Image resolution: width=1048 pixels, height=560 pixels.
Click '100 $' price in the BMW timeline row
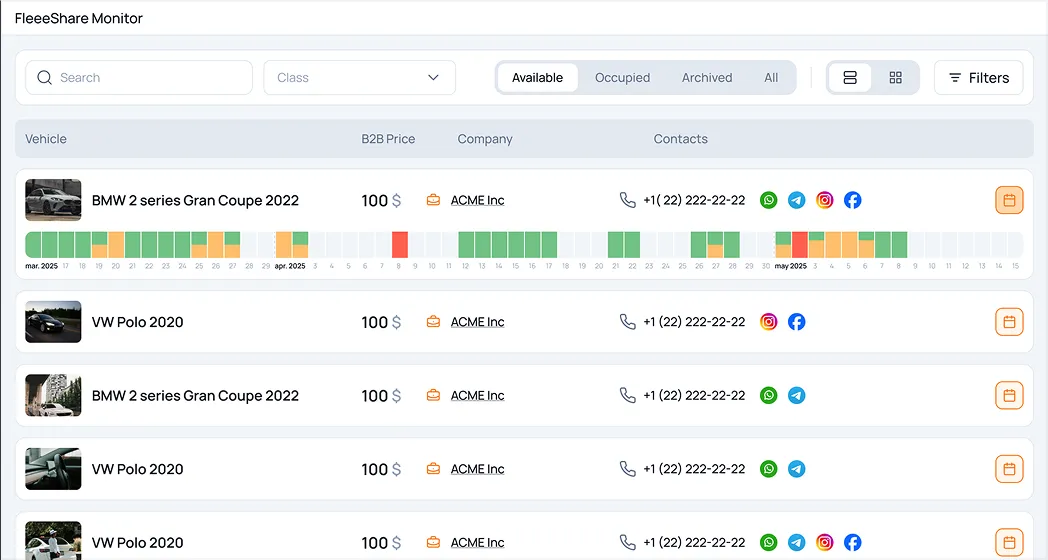(381, 200)
